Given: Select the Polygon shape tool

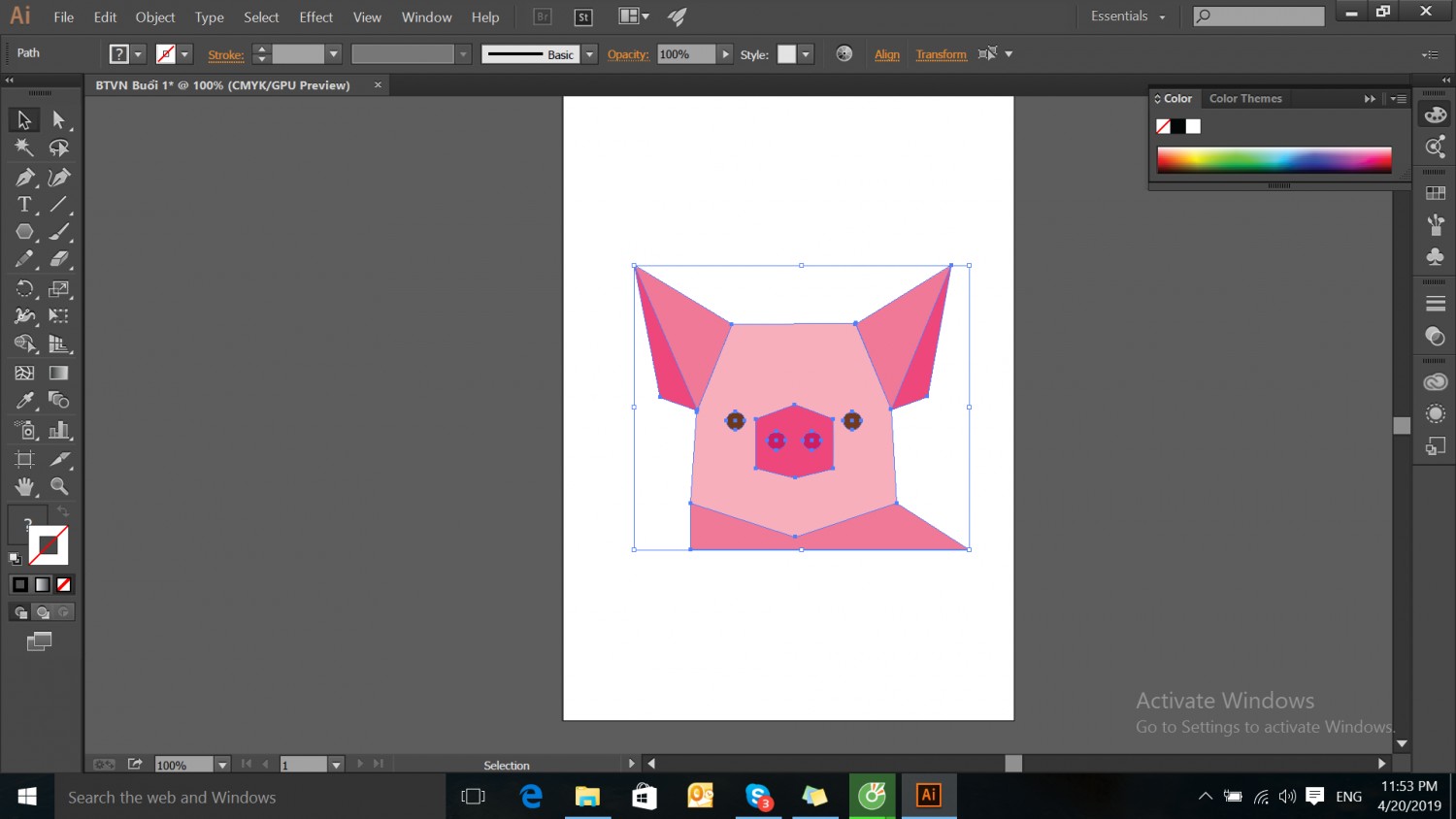Looking at the screenshot, I should tap(24, 232).
